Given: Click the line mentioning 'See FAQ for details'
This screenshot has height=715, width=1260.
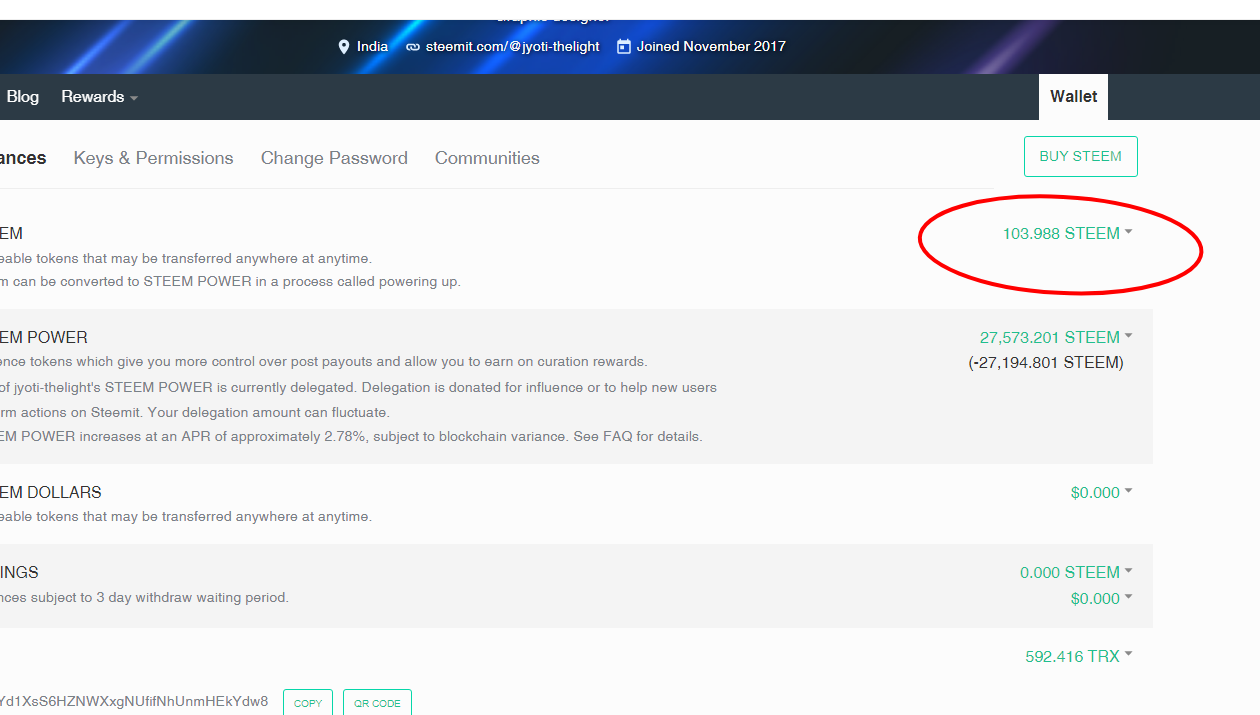Looking at the screenshot, I should 351,437.
